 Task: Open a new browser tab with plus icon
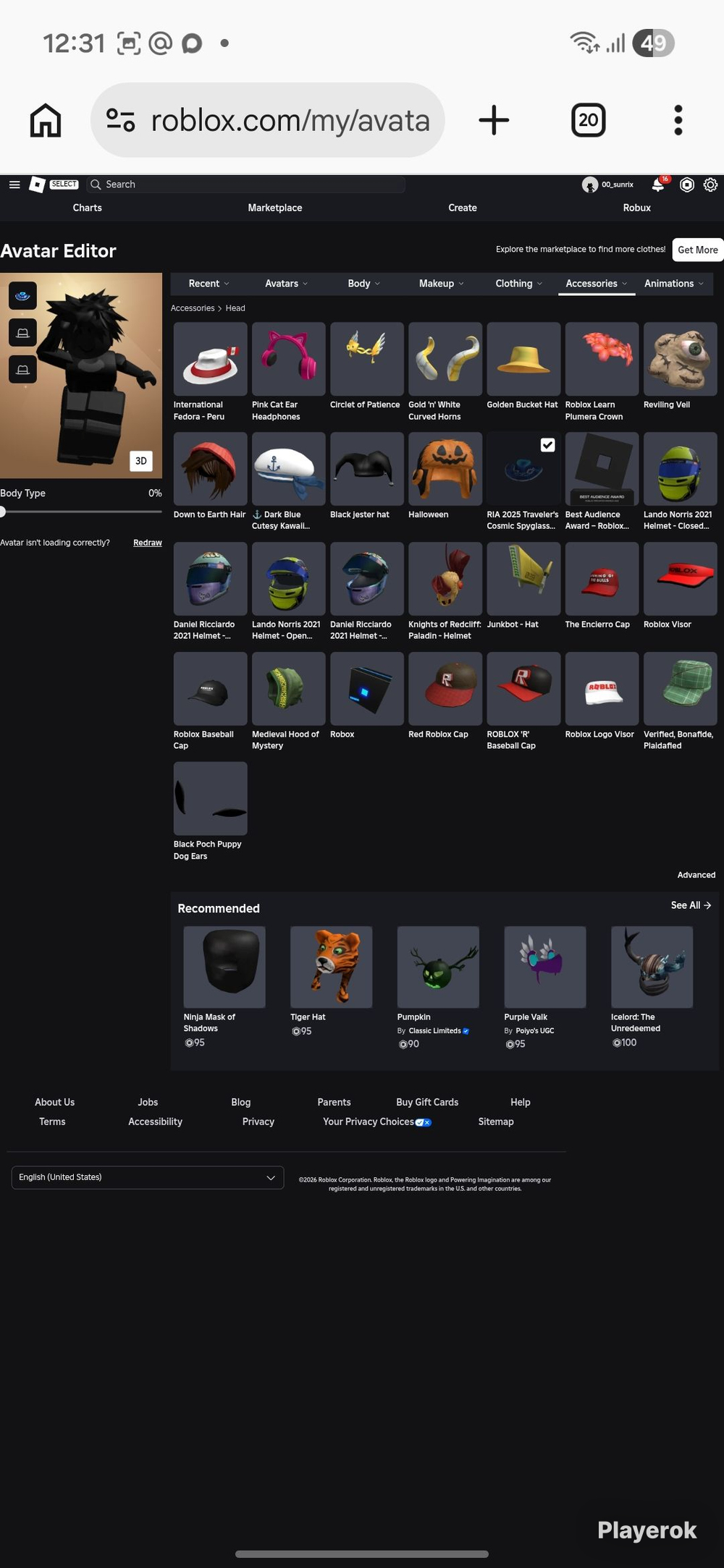[494, 120]
